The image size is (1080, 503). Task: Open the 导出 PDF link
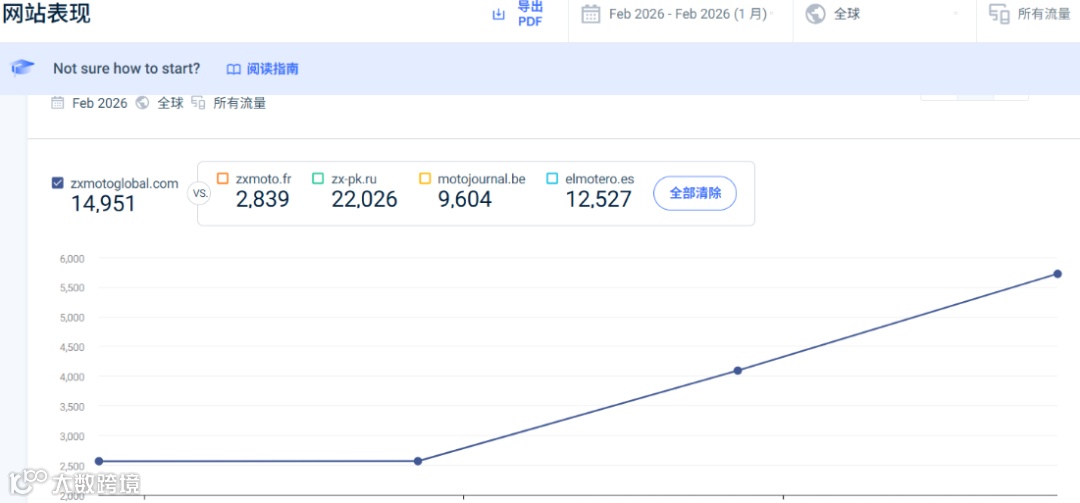pos(530,14)
